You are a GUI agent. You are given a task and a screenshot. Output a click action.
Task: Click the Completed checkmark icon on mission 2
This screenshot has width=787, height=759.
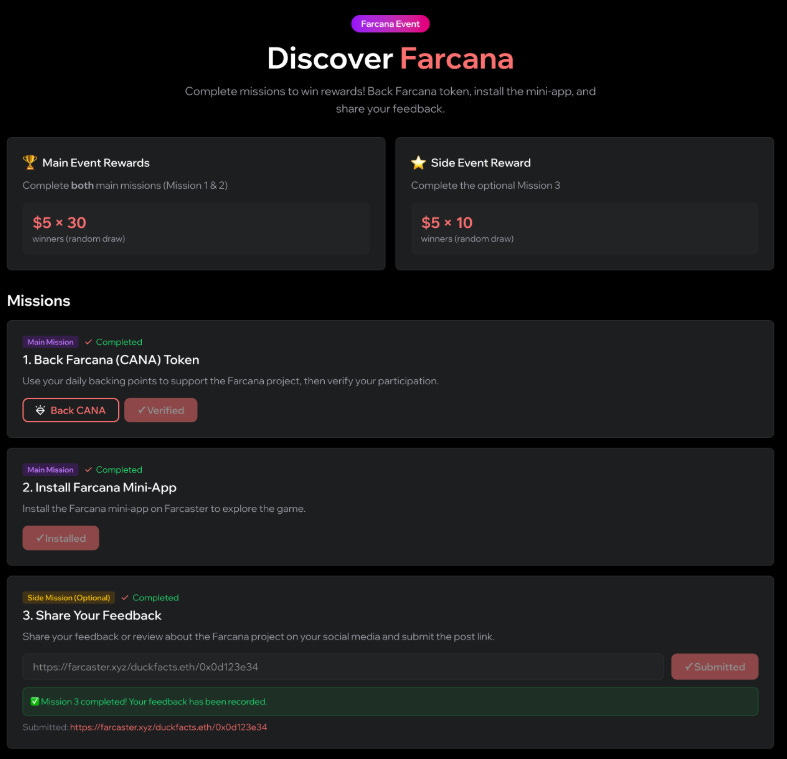click(88, 470)
